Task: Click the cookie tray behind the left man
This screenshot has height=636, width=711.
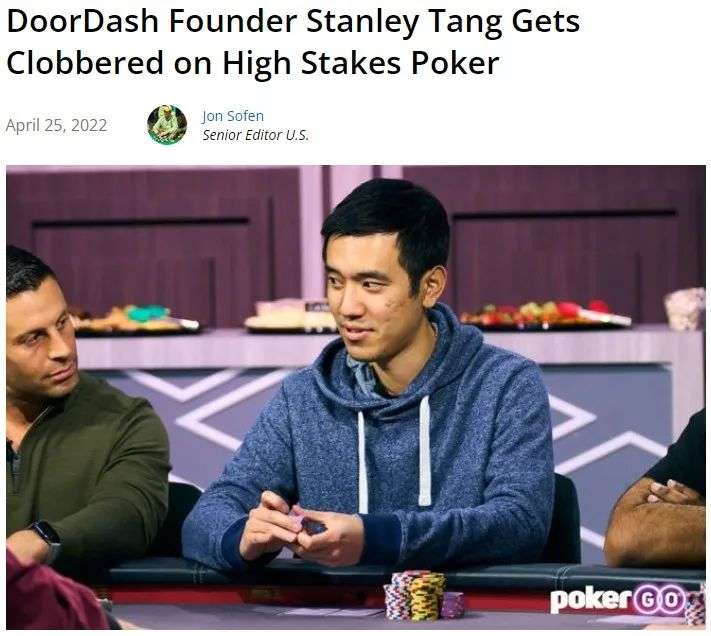Action: point(134,319)
